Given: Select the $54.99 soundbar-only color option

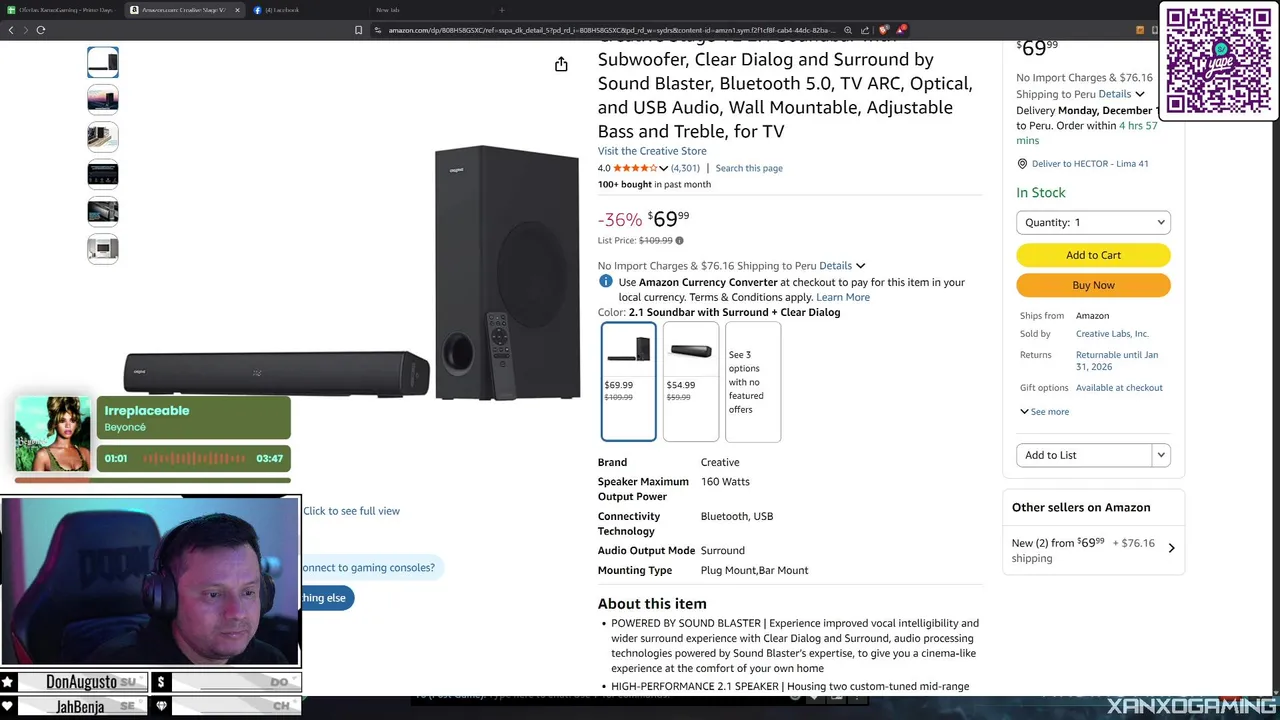Looking at the screenshot, I should coord(691,381).
